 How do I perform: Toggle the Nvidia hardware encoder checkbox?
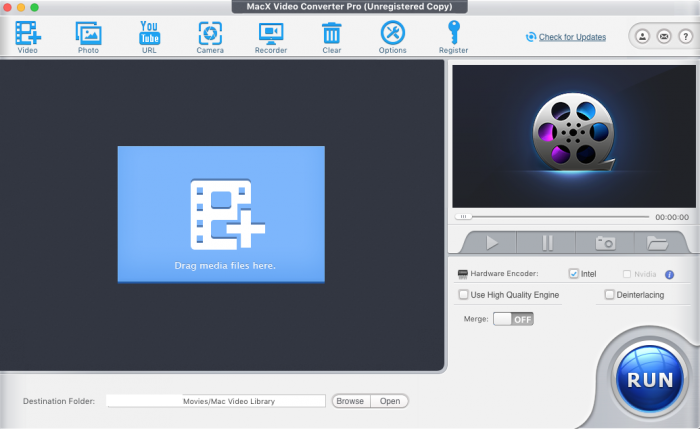click(x=627, y=274)
